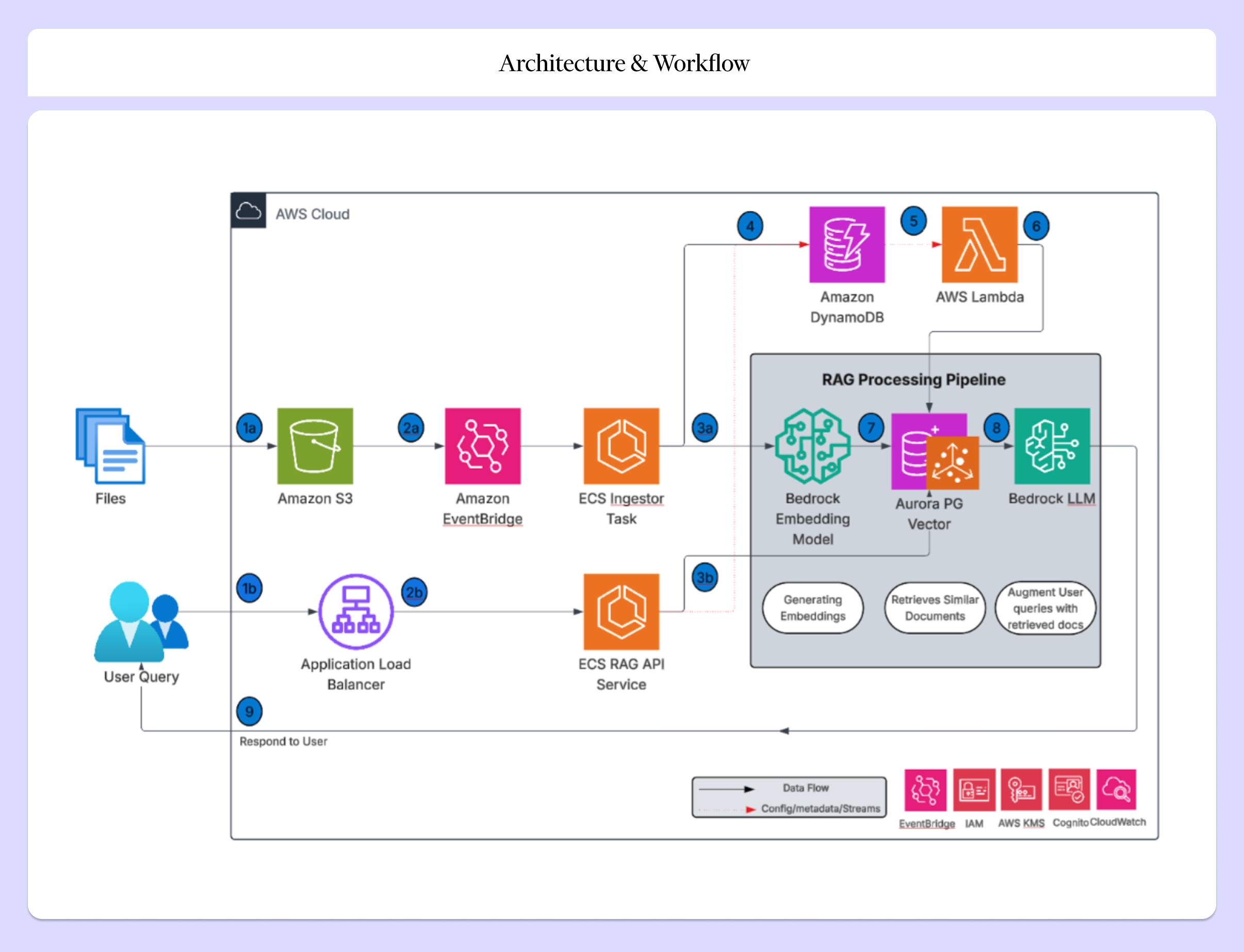Click the Amazon EventBridge pink icon
1244x952 pixels.
coord(482,446)
